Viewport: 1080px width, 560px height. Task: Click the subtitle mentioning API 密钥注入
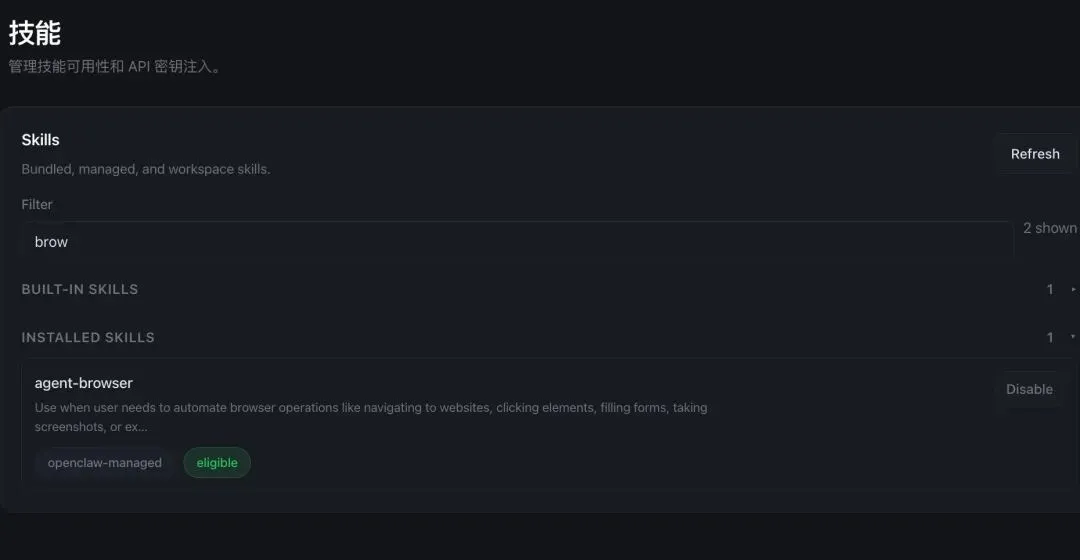coord(114,67)
